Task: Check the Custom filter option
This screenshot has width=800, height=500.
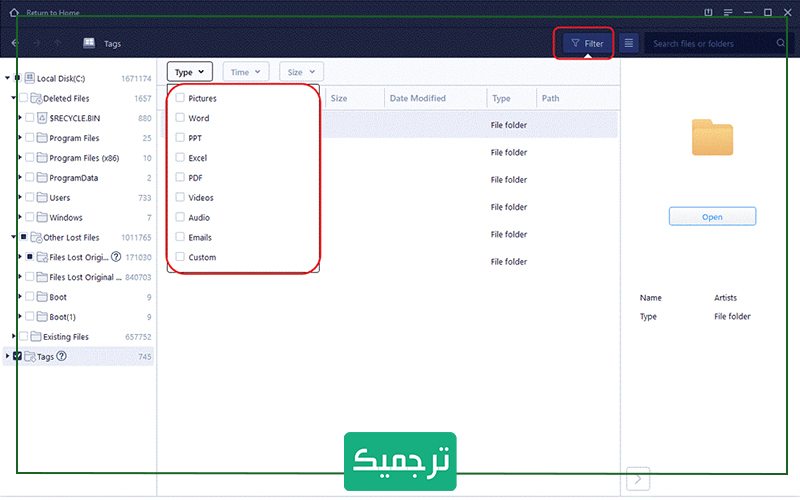Action: pyautogui.click(x=180, y=257)
